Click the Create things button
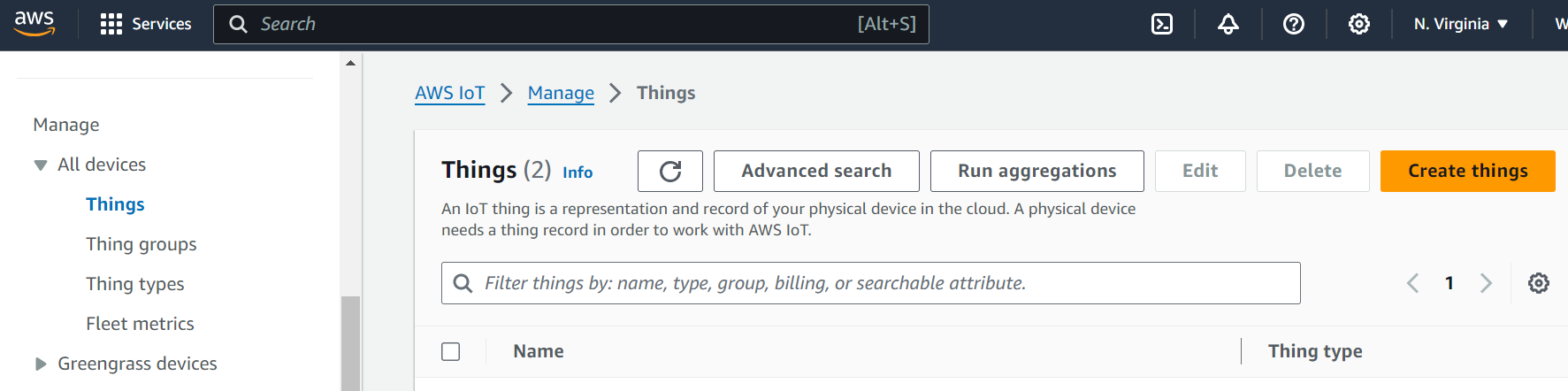 (1467, 171)
